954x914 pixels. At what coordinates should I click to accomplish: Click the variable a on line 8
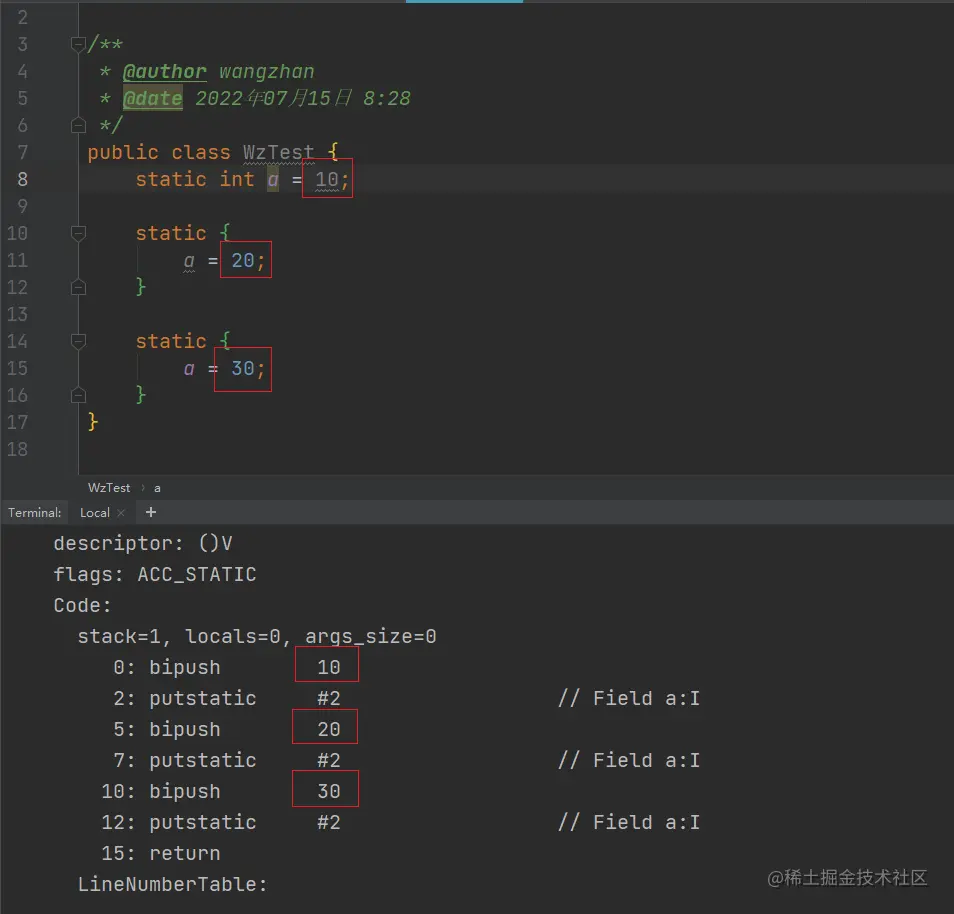point(273,180)
